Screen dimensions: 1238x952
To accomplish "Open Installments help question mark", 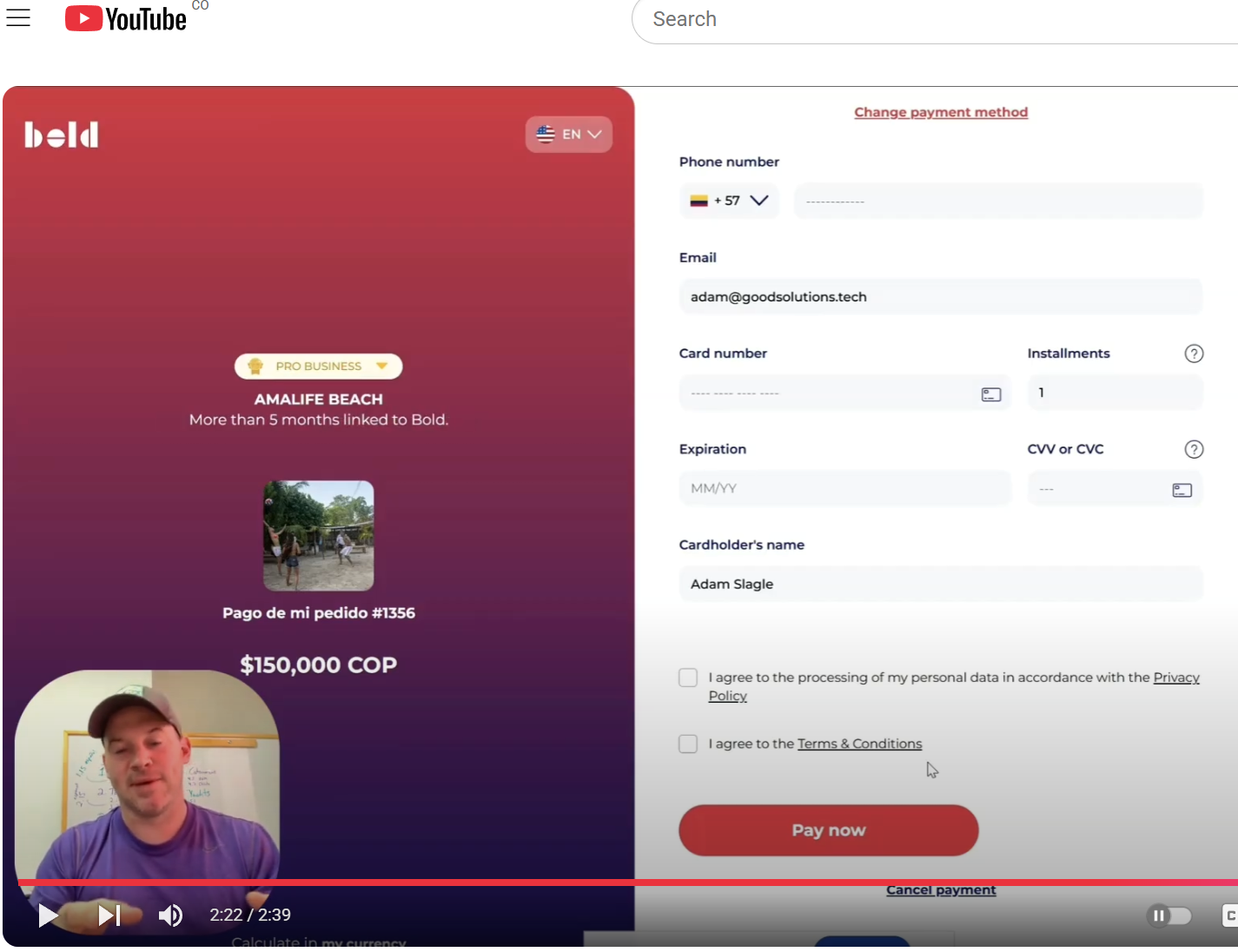I will [1194, 354].
